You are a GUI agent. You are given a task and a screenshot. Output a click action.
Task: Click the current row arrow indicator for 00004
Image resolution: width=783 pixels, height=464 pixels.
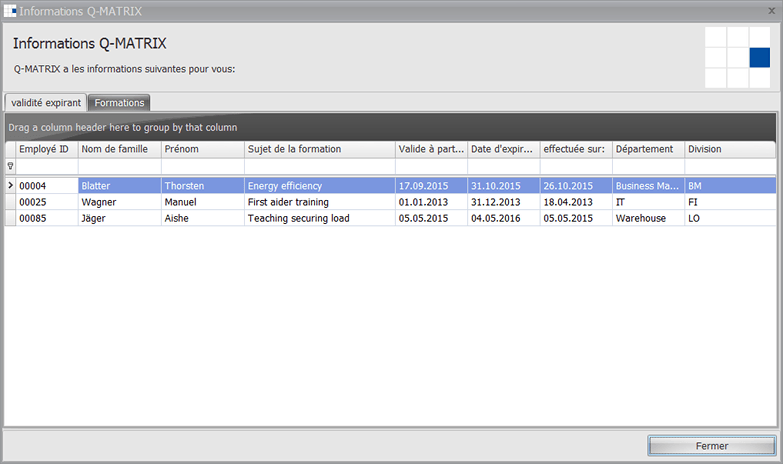pos(10,185)
